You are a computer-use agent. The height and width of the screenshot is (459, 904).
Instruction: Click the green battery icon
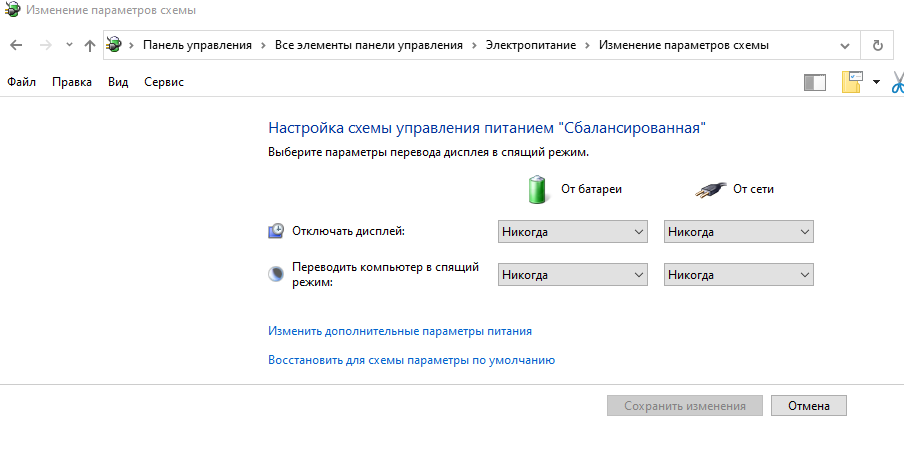(537, 190)
